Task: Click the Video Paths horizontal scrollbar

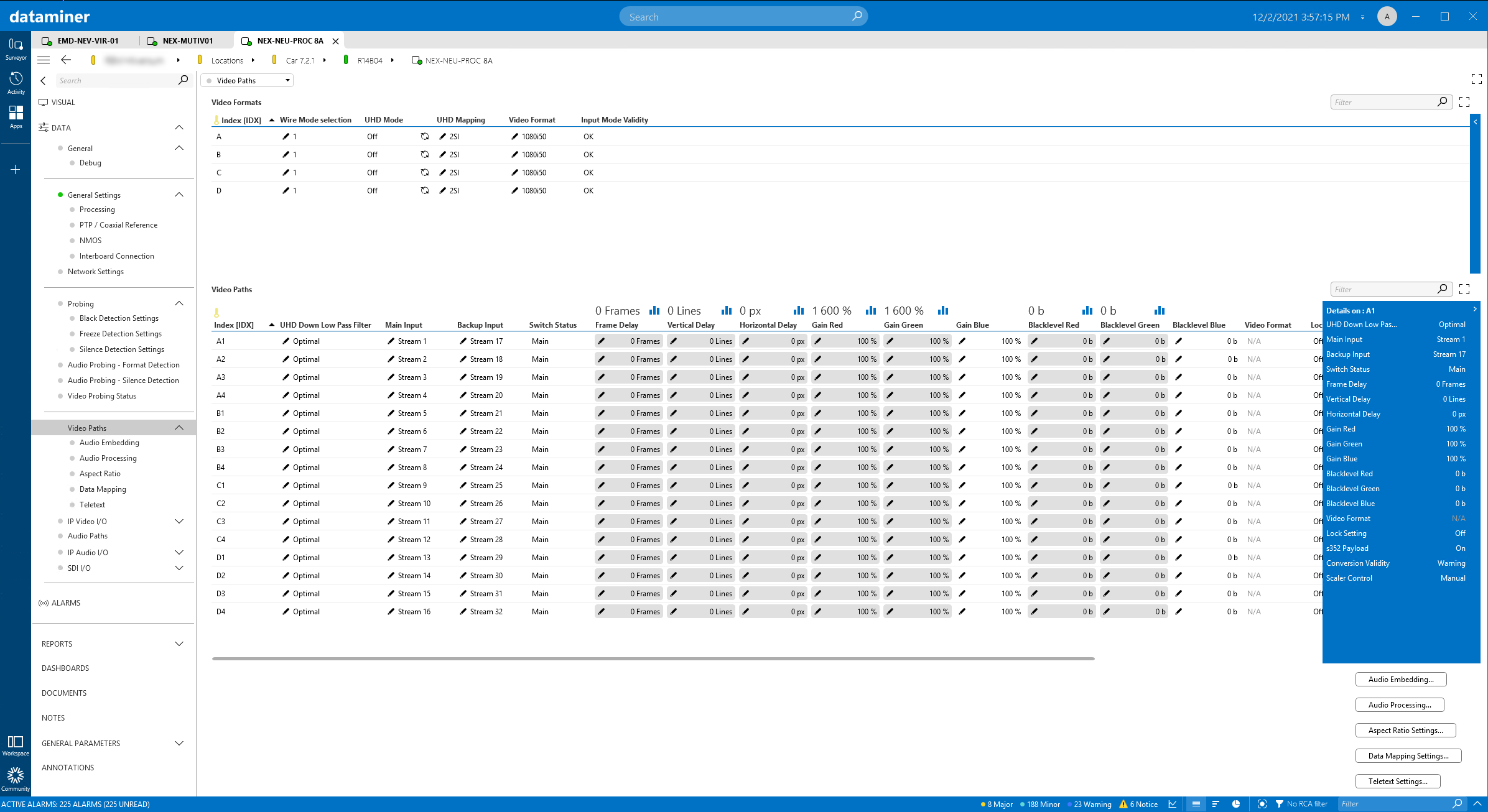Action: click(653, 658)
